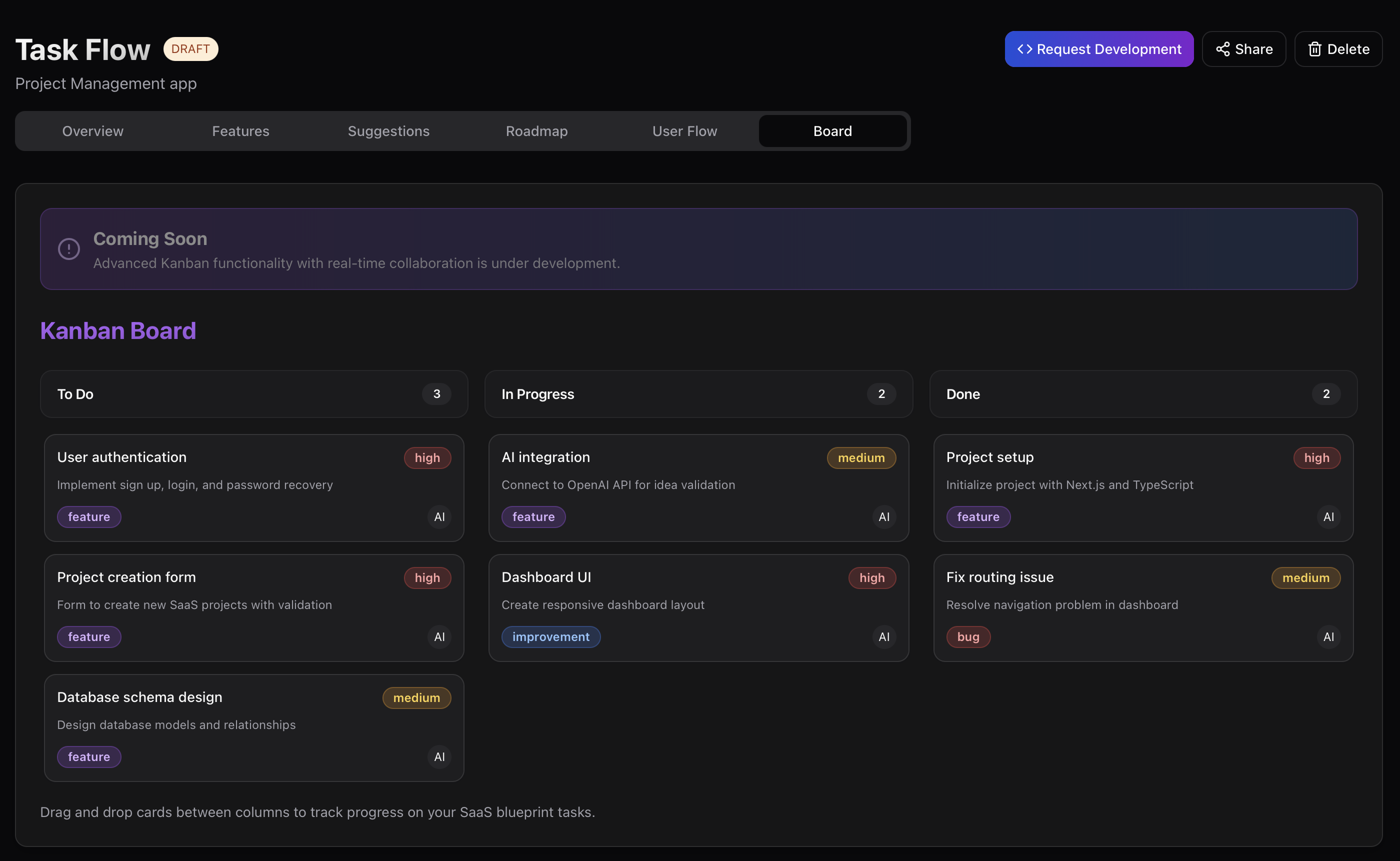Image resolution: width=1400 pixels, height=861 pixels.
Task: Click the code brackets icon on Request Development
Action: click(1024, 49)
